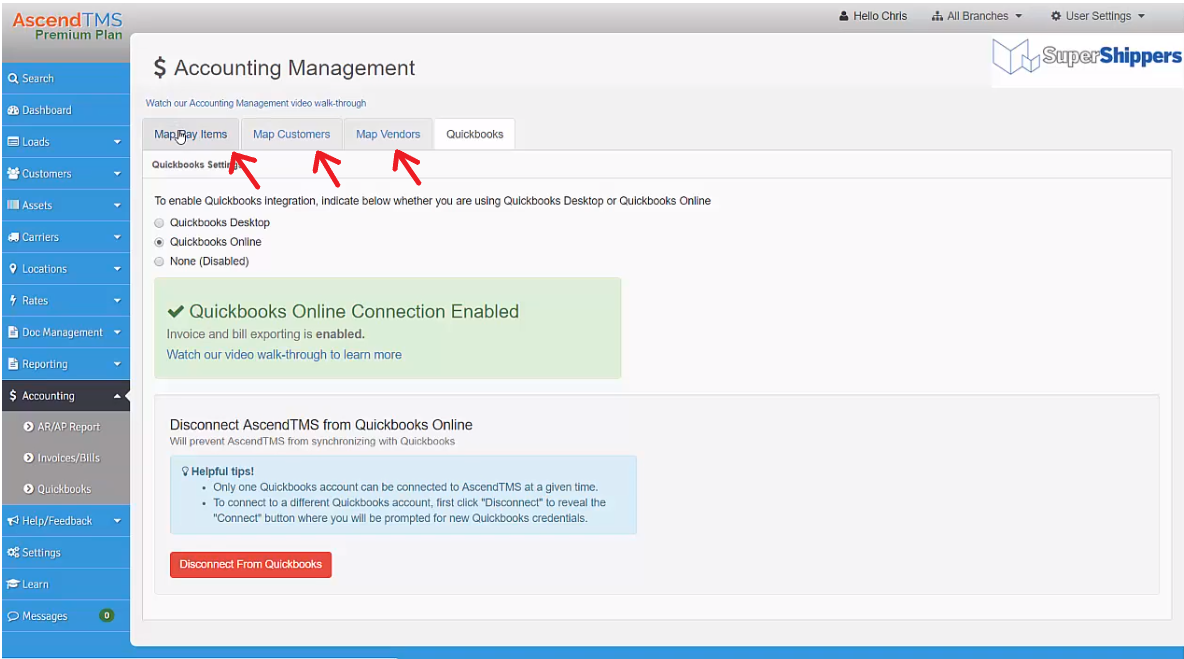This screenshot has height=659, width=1184.
Task: Click the Accounting dollar sign icon
Action: pos(13,396)
